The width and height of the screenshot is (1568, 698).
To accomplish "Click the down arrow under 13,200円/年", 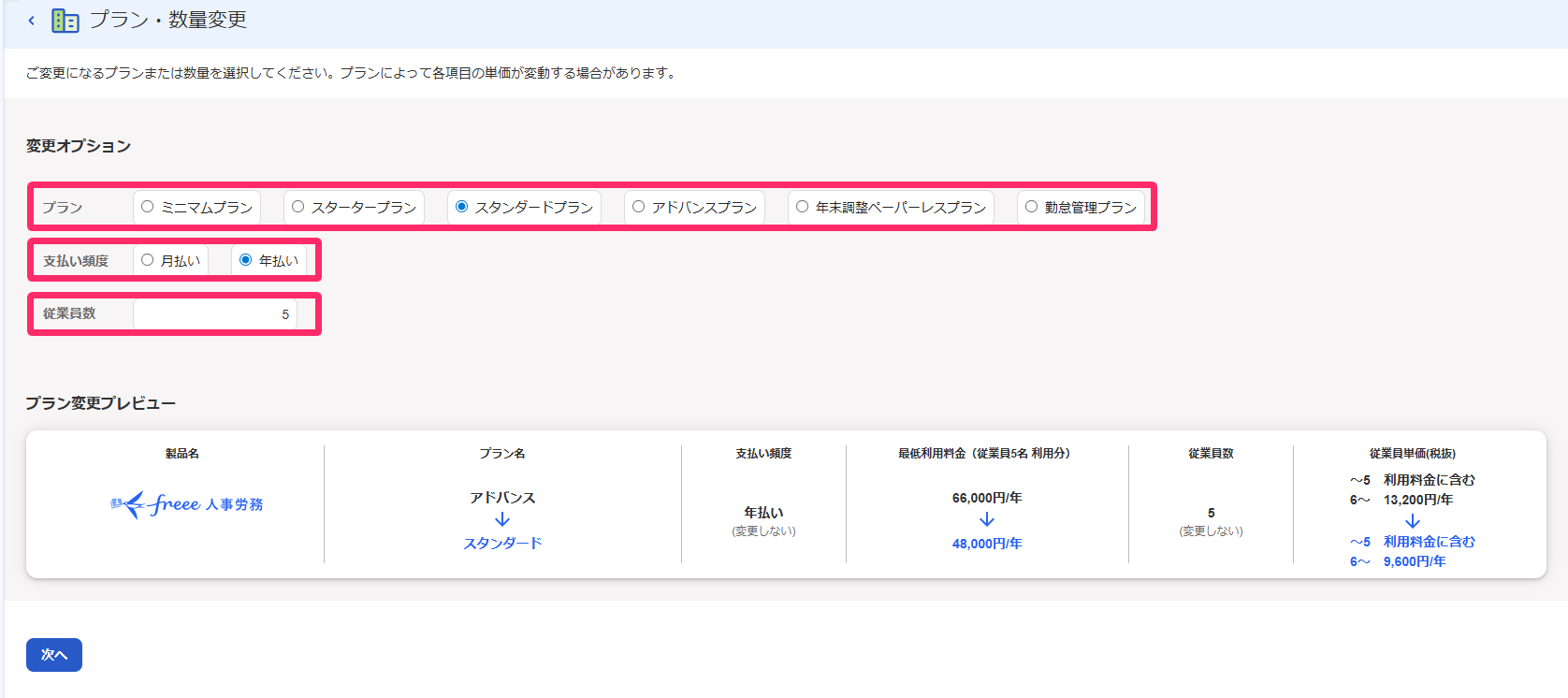I will tap(1413, 521).
